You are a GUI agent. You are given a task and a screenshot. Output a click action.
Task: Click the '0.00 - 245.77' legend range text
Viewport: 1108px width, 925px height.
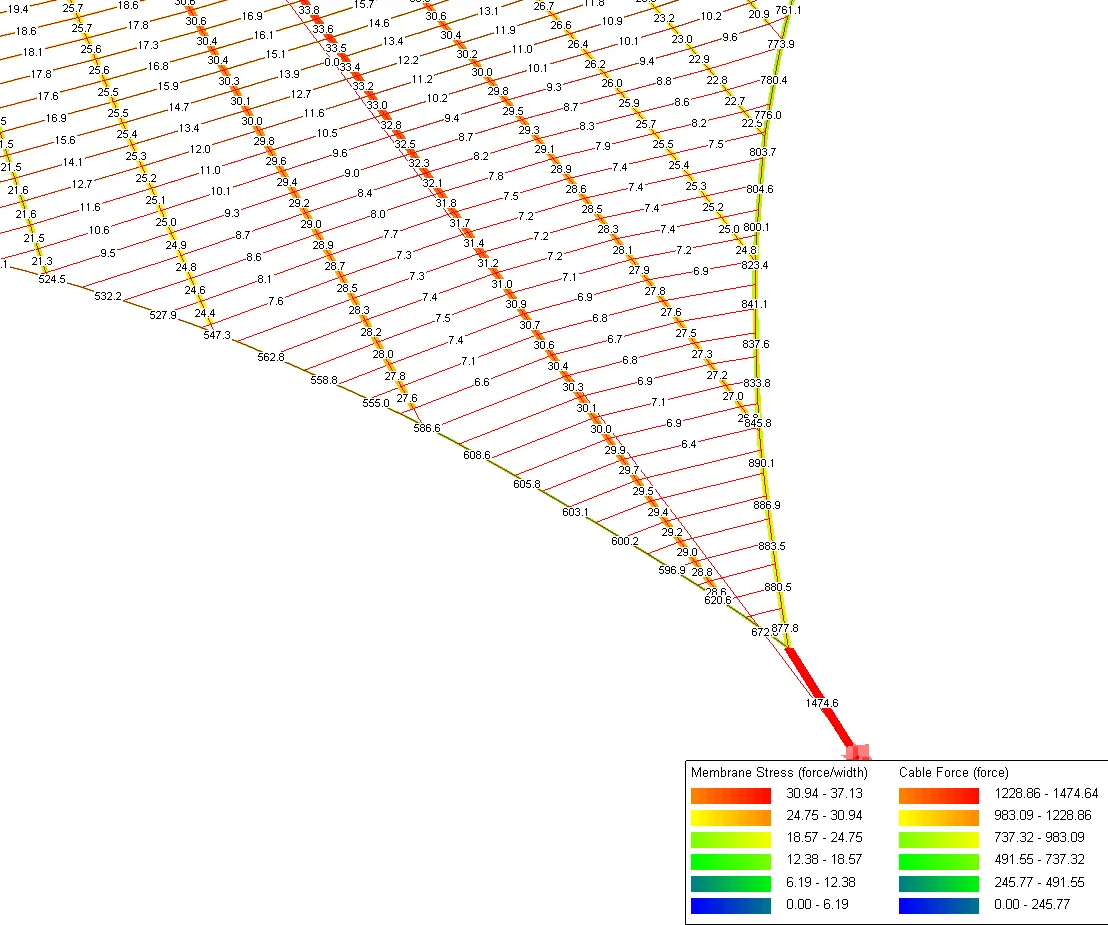(x=1032, y=904)
